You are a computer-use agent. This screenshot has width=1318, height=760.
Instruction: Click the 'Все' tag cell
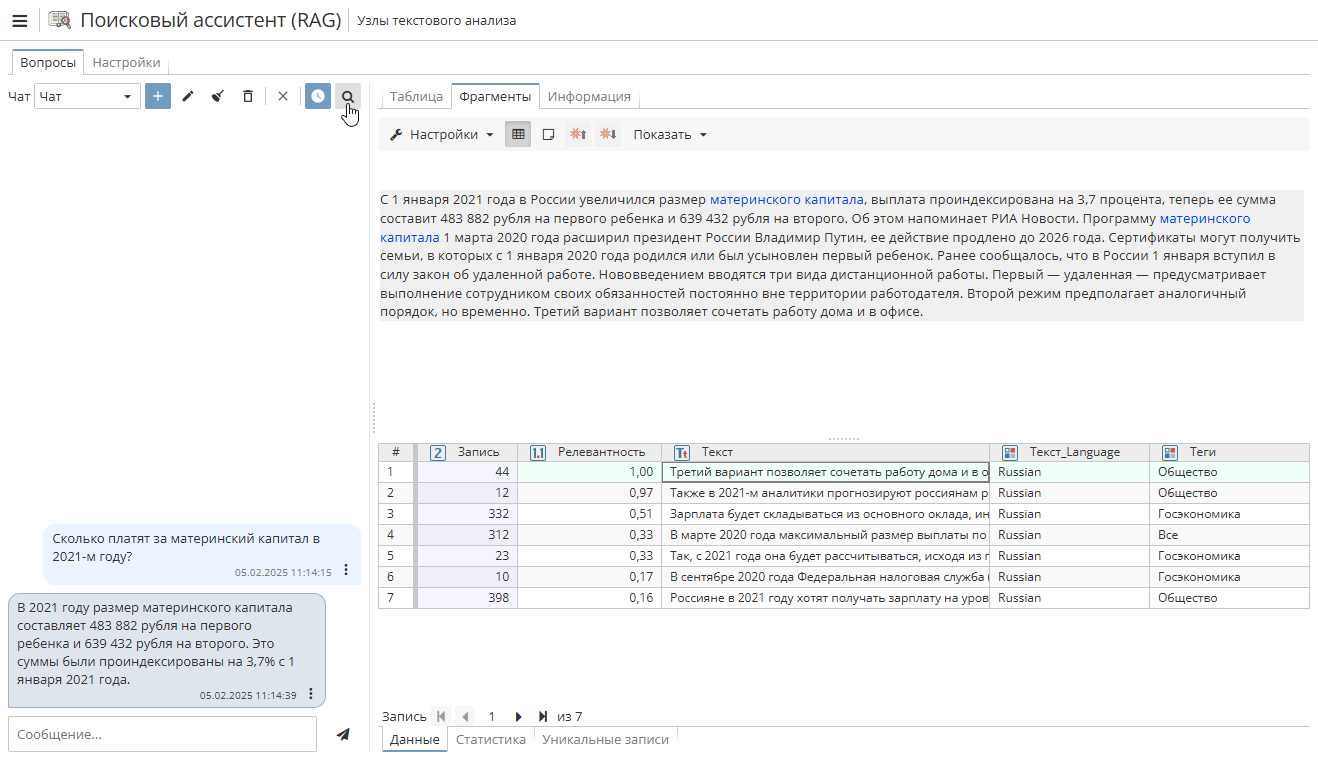[1230, 535]
